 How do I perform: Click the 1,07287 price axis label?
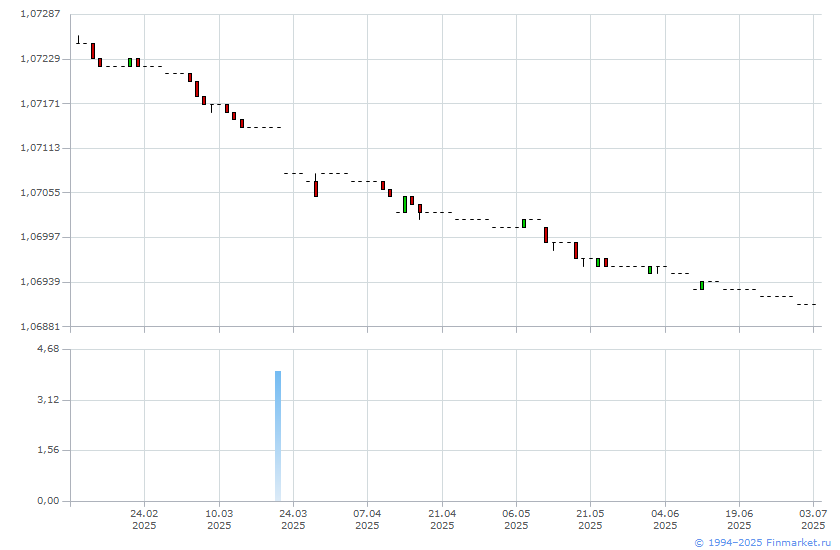pos(40,14)
